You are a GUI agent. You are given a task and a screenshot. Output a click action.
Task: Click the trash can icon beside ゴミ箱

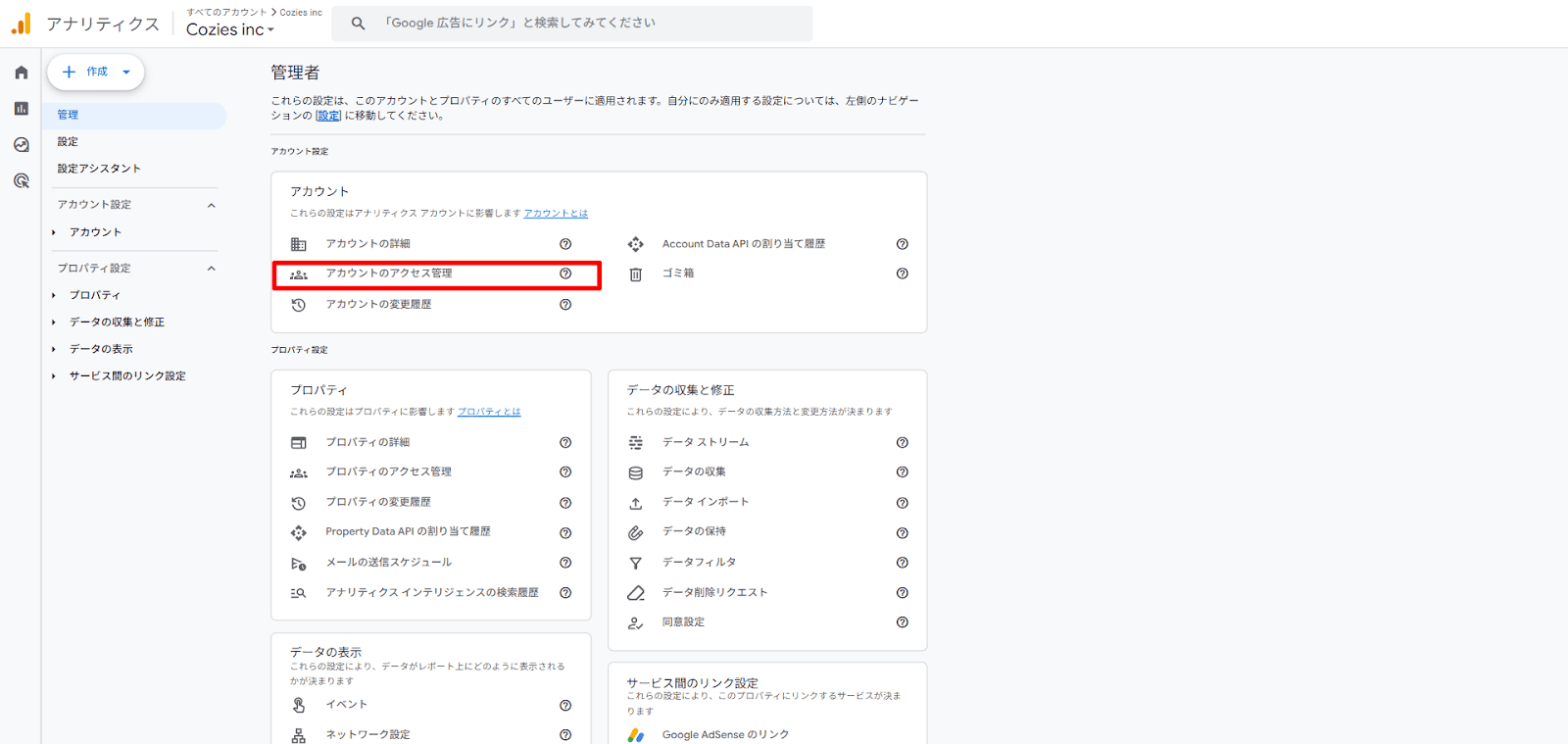tap(635, 274)
